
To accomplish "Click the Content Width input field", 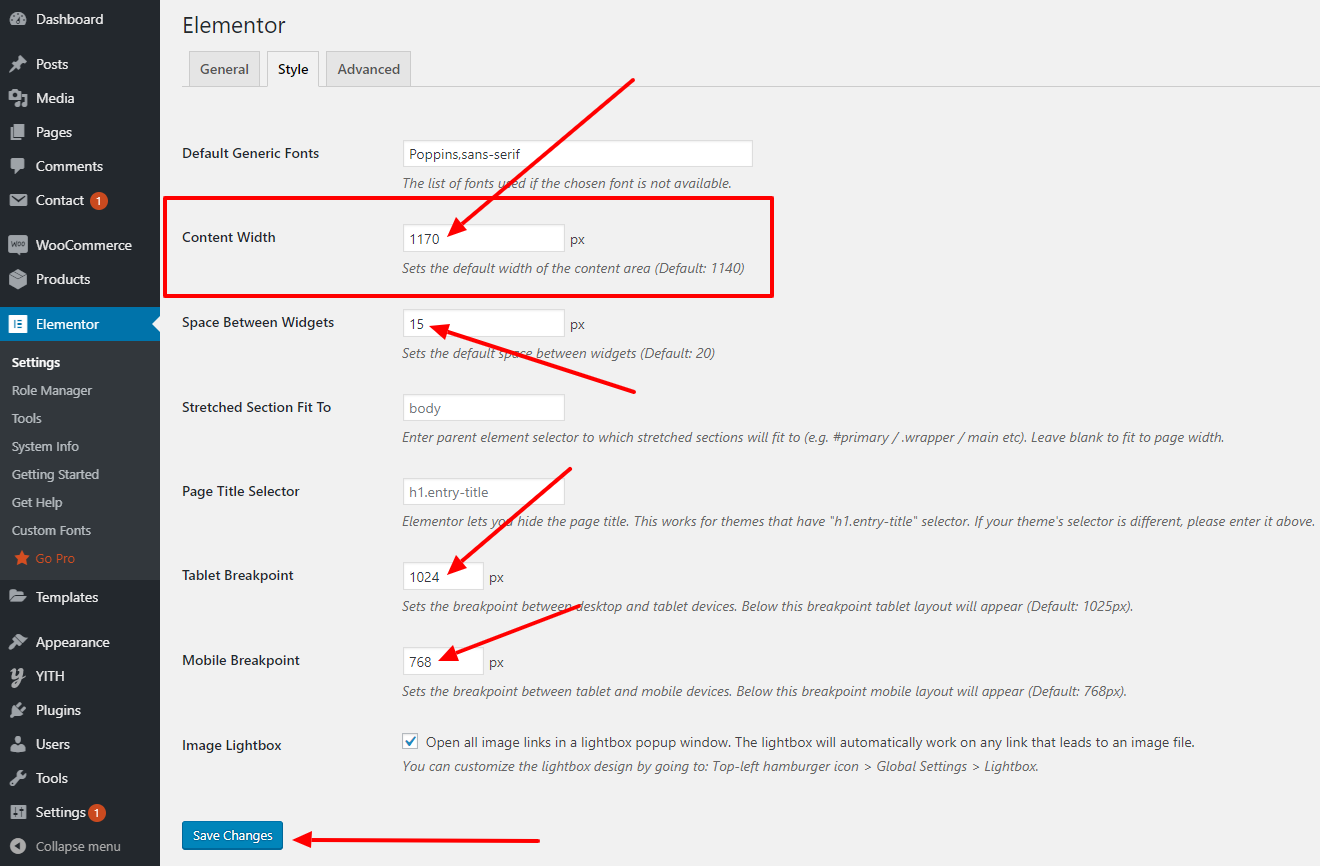I will click(x=483, y=238).
